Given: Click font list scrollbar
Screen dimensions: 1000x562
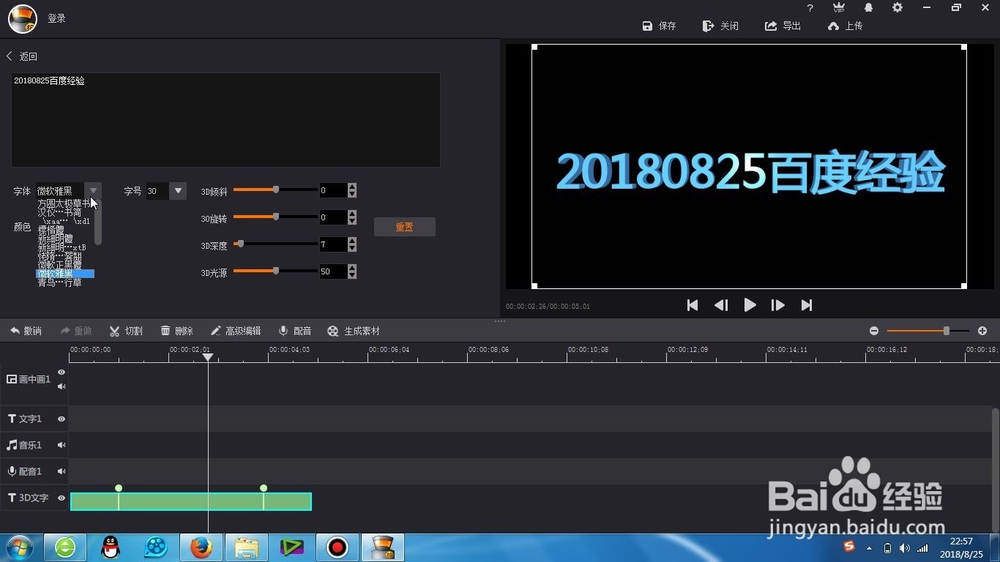Looking at the screenshot, I should tap(98, 223).
